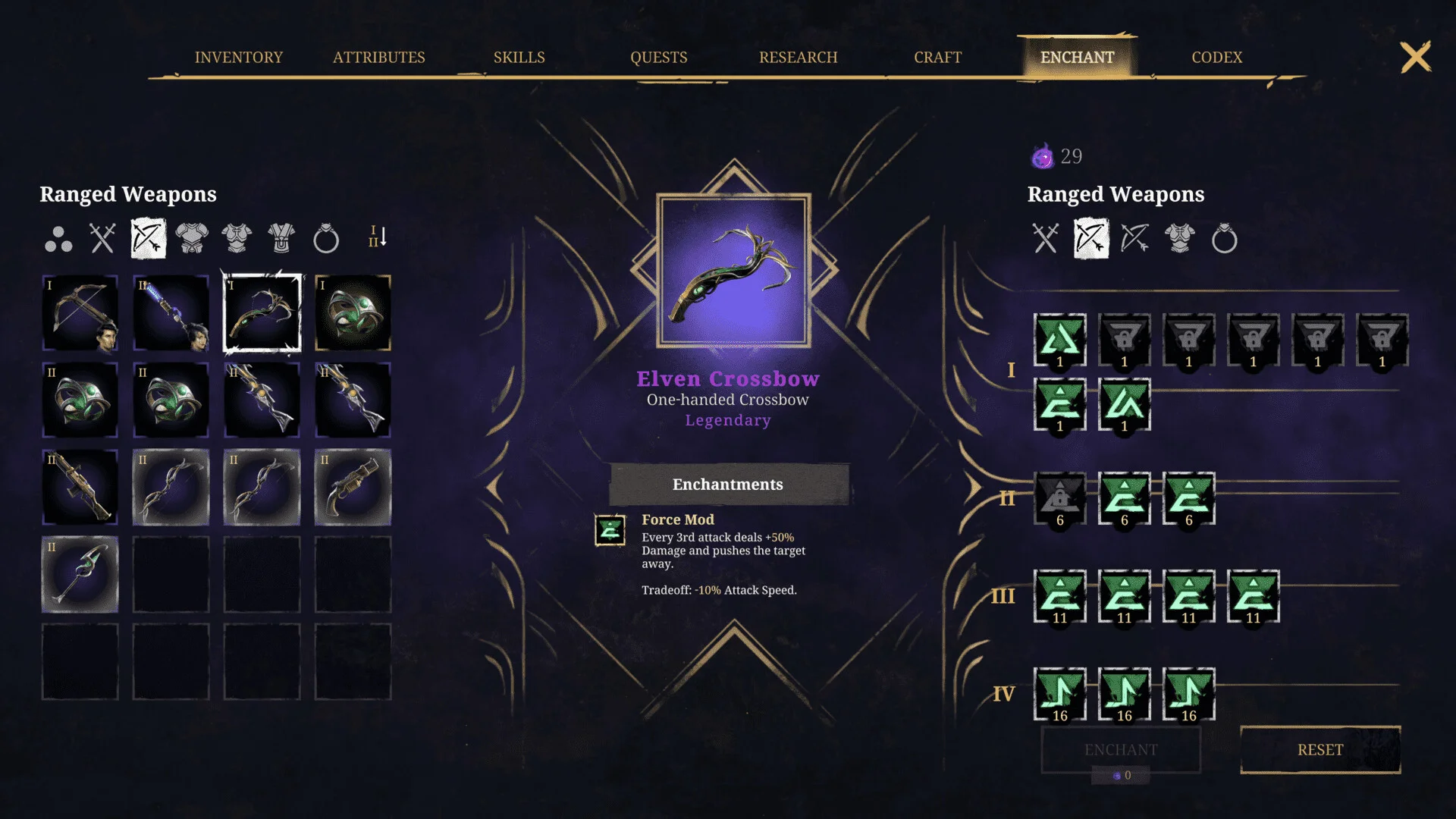Click the Reset button
1456x819 pixels.
1320,750
